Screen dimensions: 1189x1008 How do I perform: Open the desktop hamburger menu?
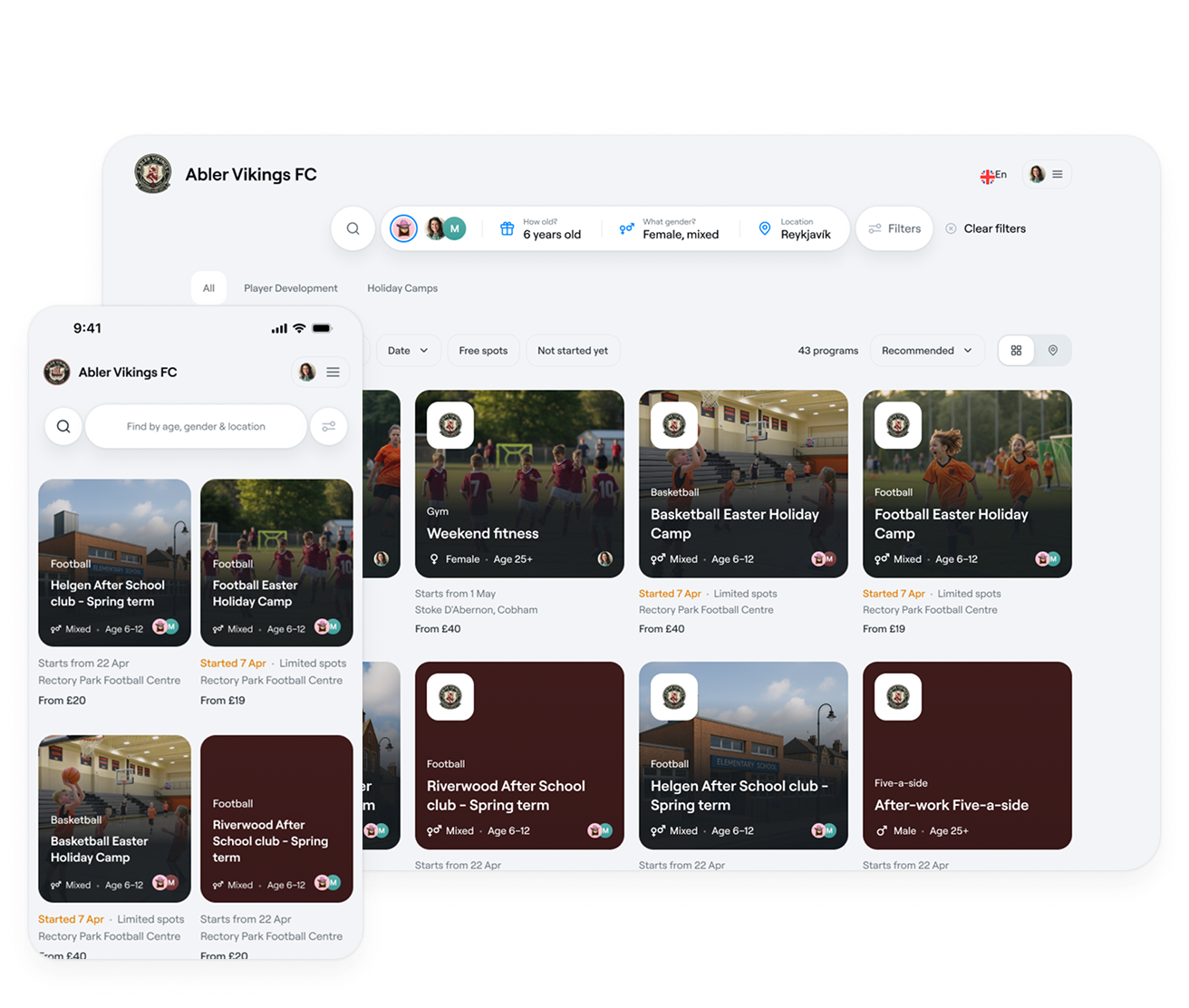pyautogui.click(x=1058, y=174)
